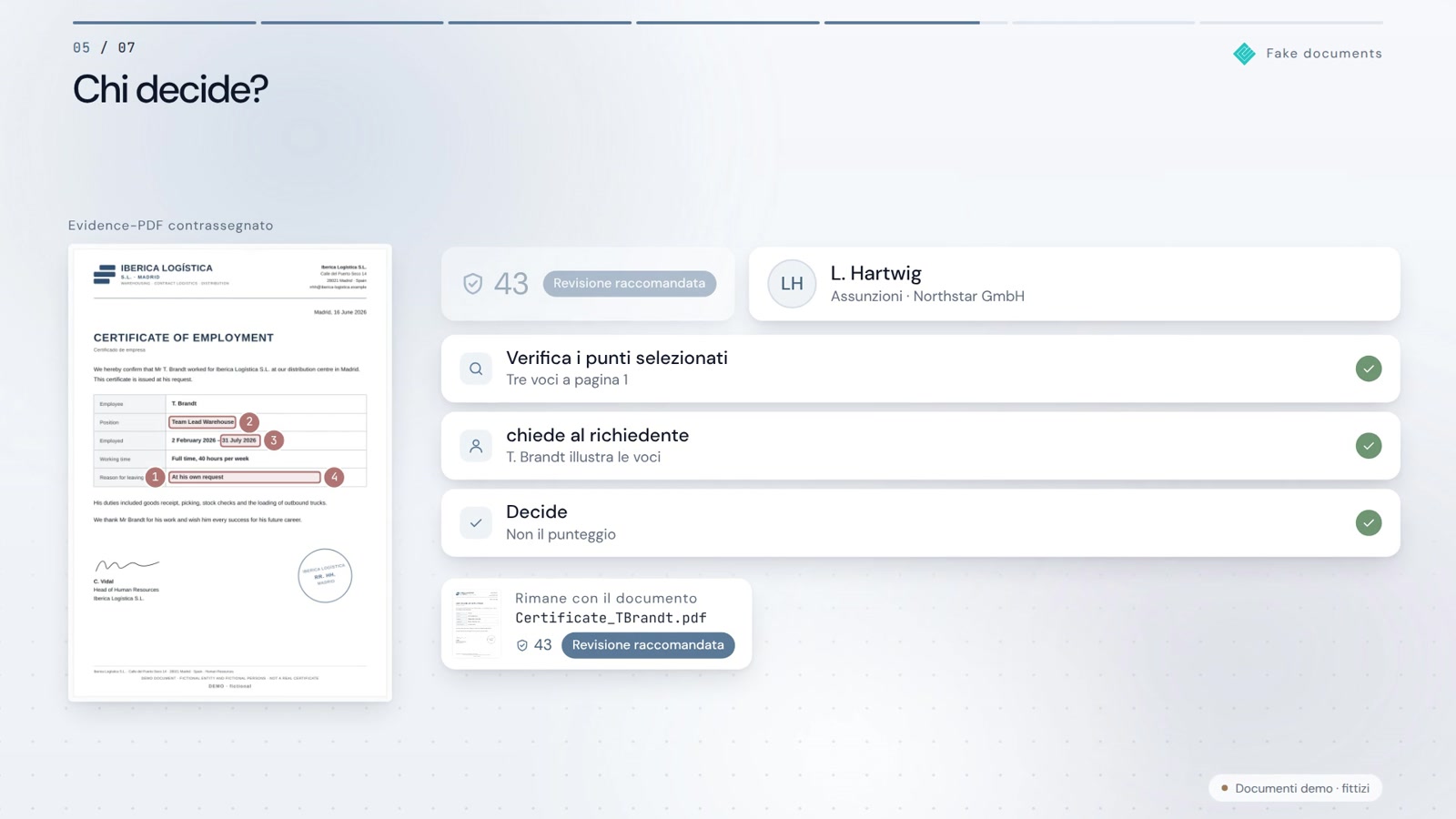This screenshot has width=1456, height=819.
Task: Click the first progress segment at top
Action: point(165,23)
